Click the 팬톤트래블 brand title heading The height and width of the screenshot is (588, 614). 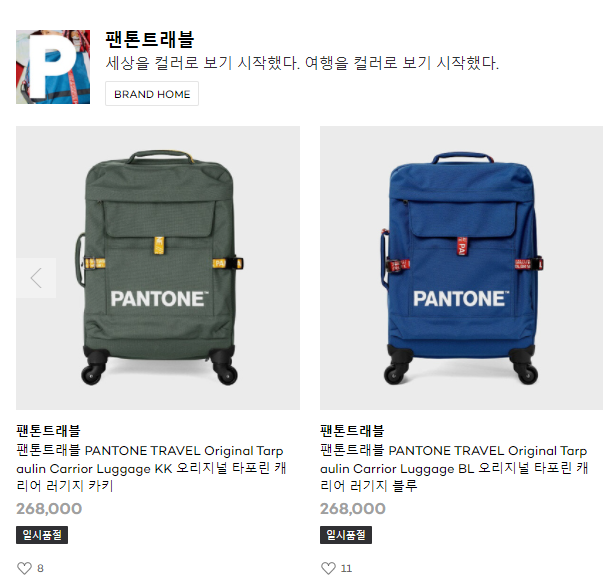[150, 39]
